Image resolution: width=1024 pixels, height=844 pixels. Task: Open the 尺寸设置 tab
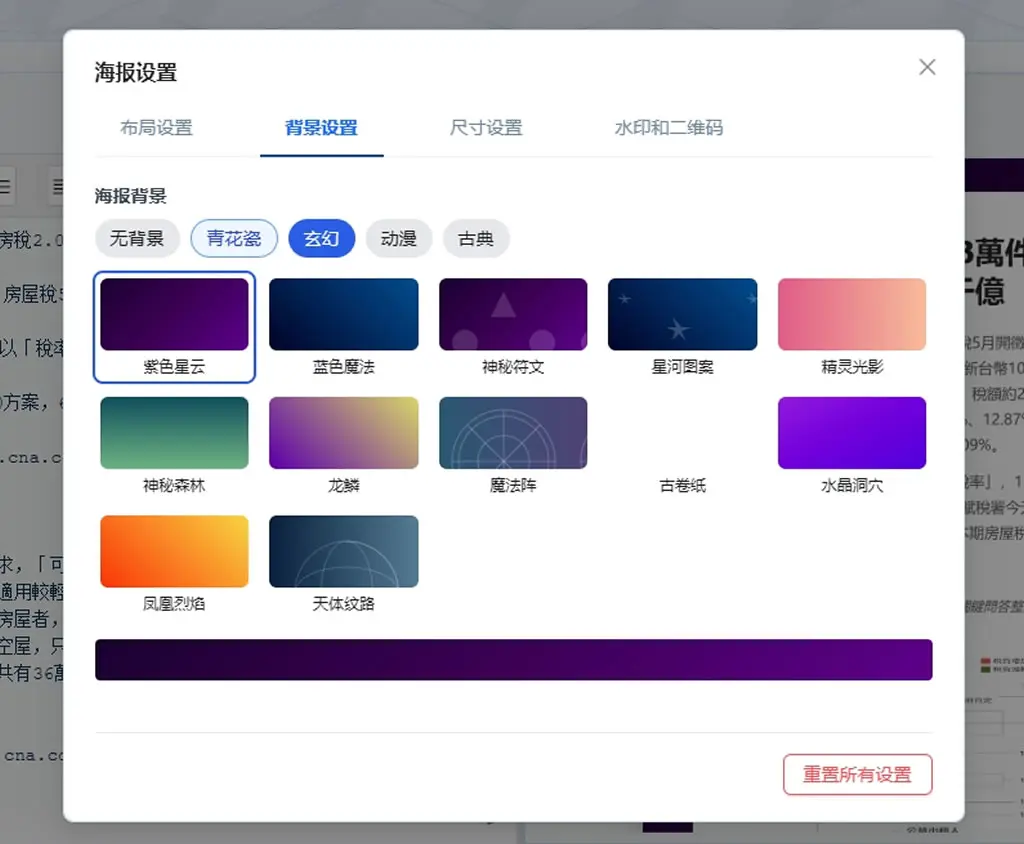[486, 127]
